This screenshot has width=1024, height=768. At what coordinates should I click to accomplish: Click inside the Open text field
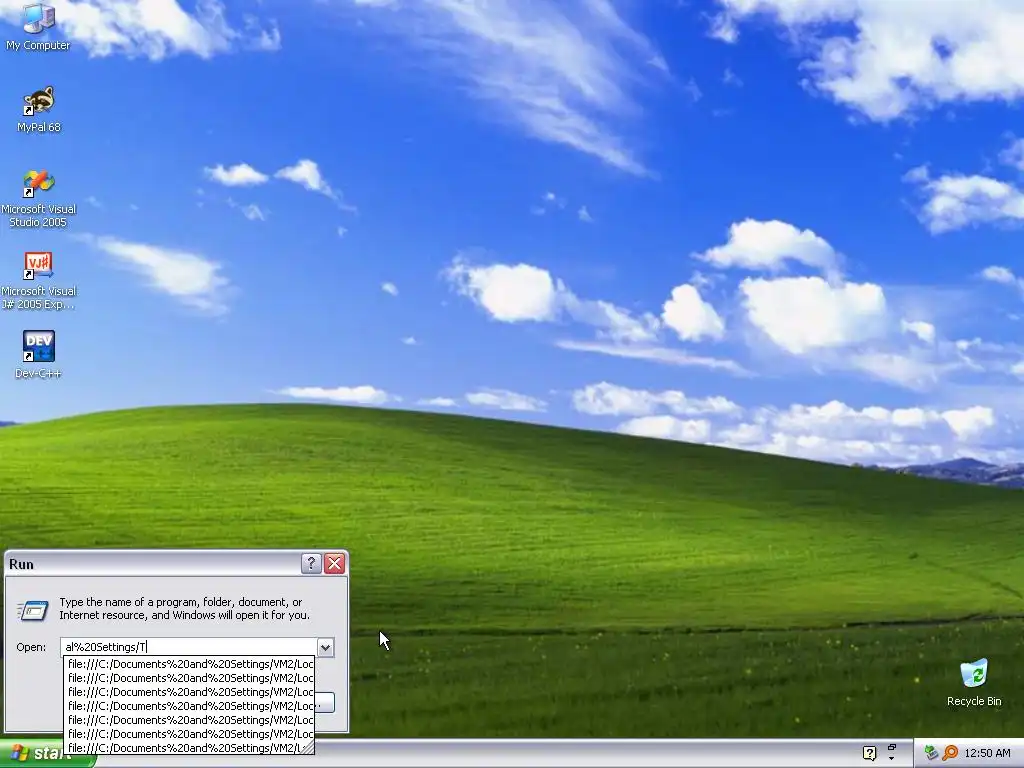[x=189, y=647]
